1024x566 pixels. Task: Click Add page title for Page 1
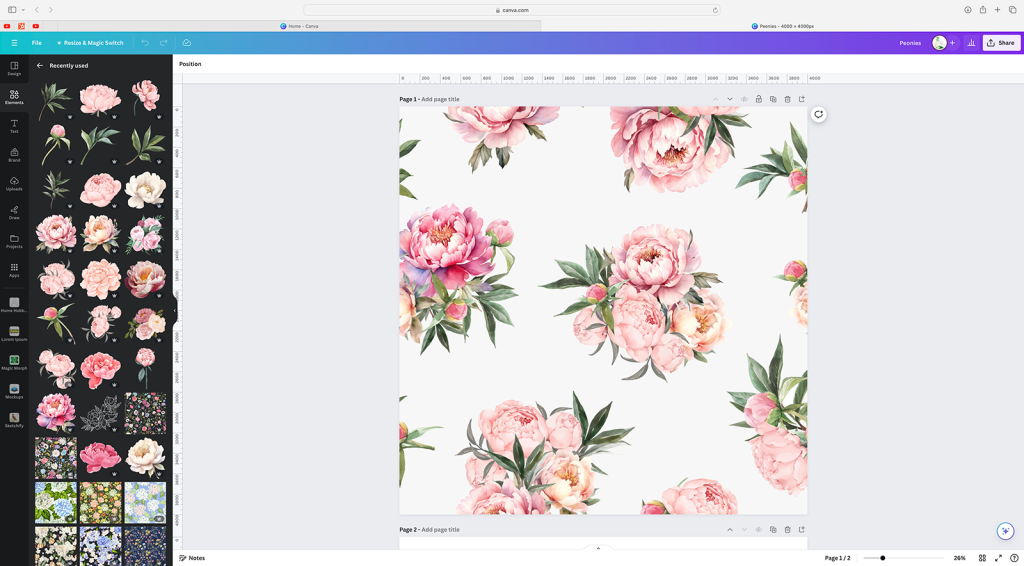point(440,99)
